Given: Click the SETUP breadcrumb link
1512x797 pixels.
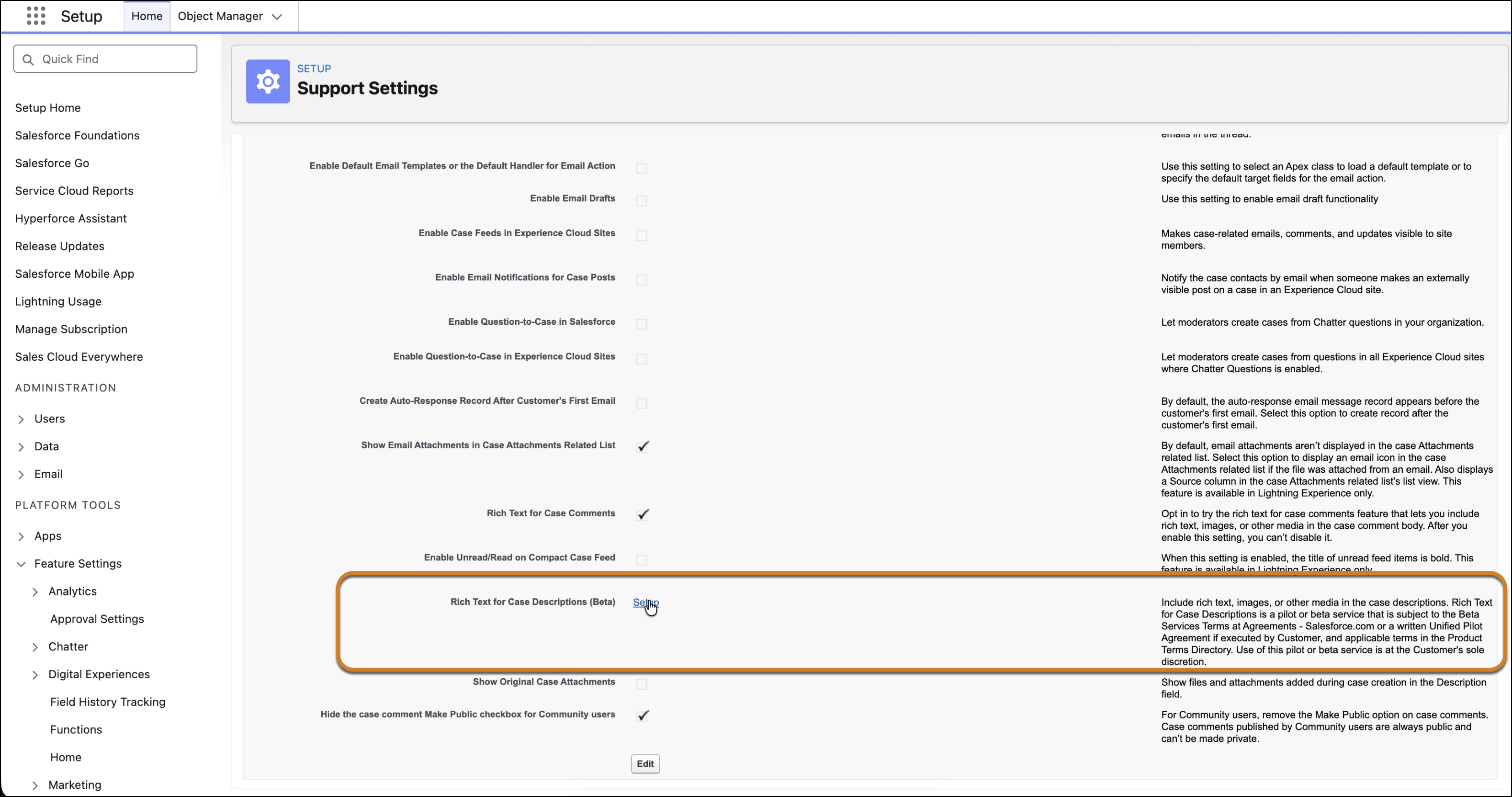Looking at the screenshot, I should pos(314,68).
